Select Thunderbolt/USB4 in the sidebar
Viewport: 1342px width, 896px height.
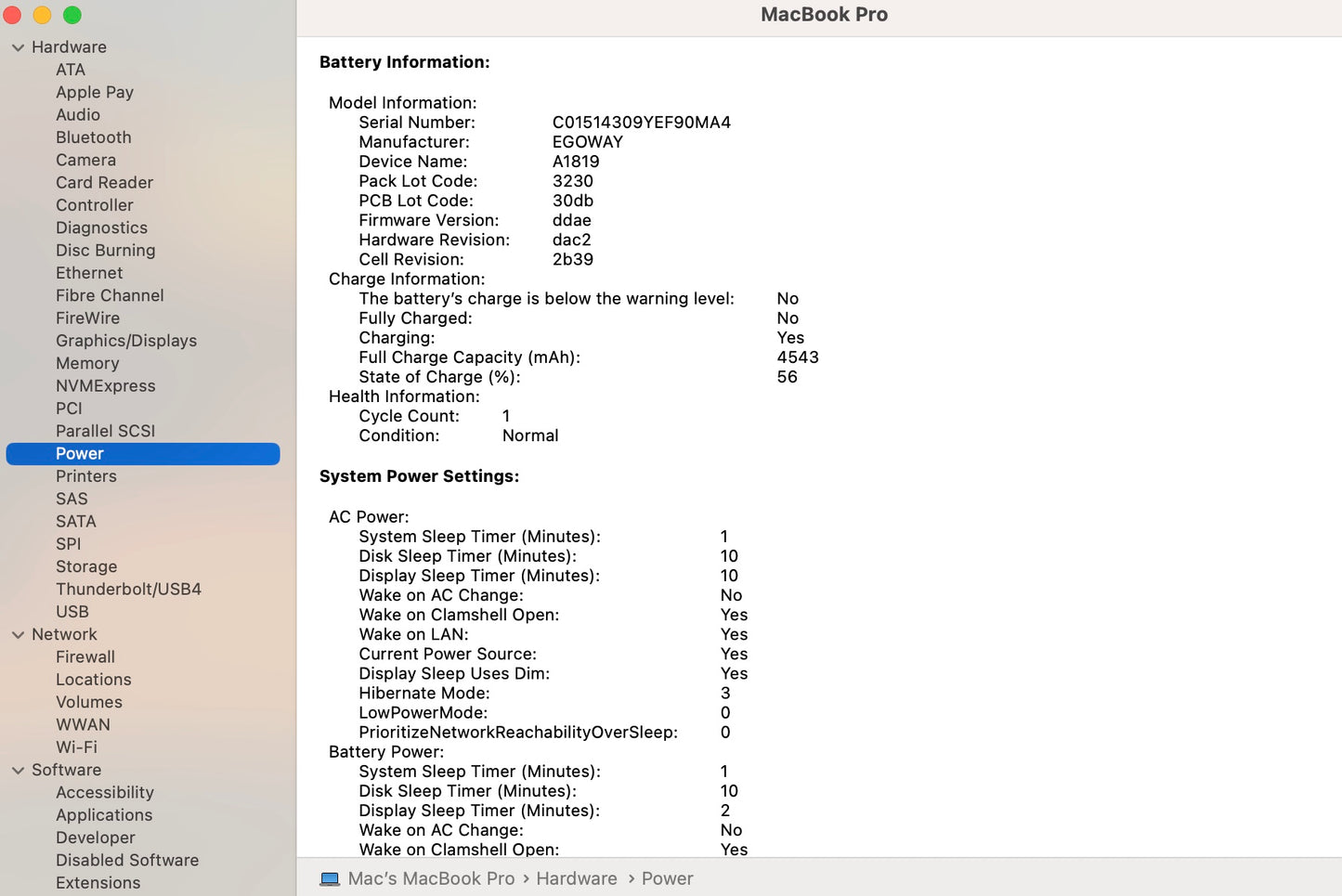point(128,589)
